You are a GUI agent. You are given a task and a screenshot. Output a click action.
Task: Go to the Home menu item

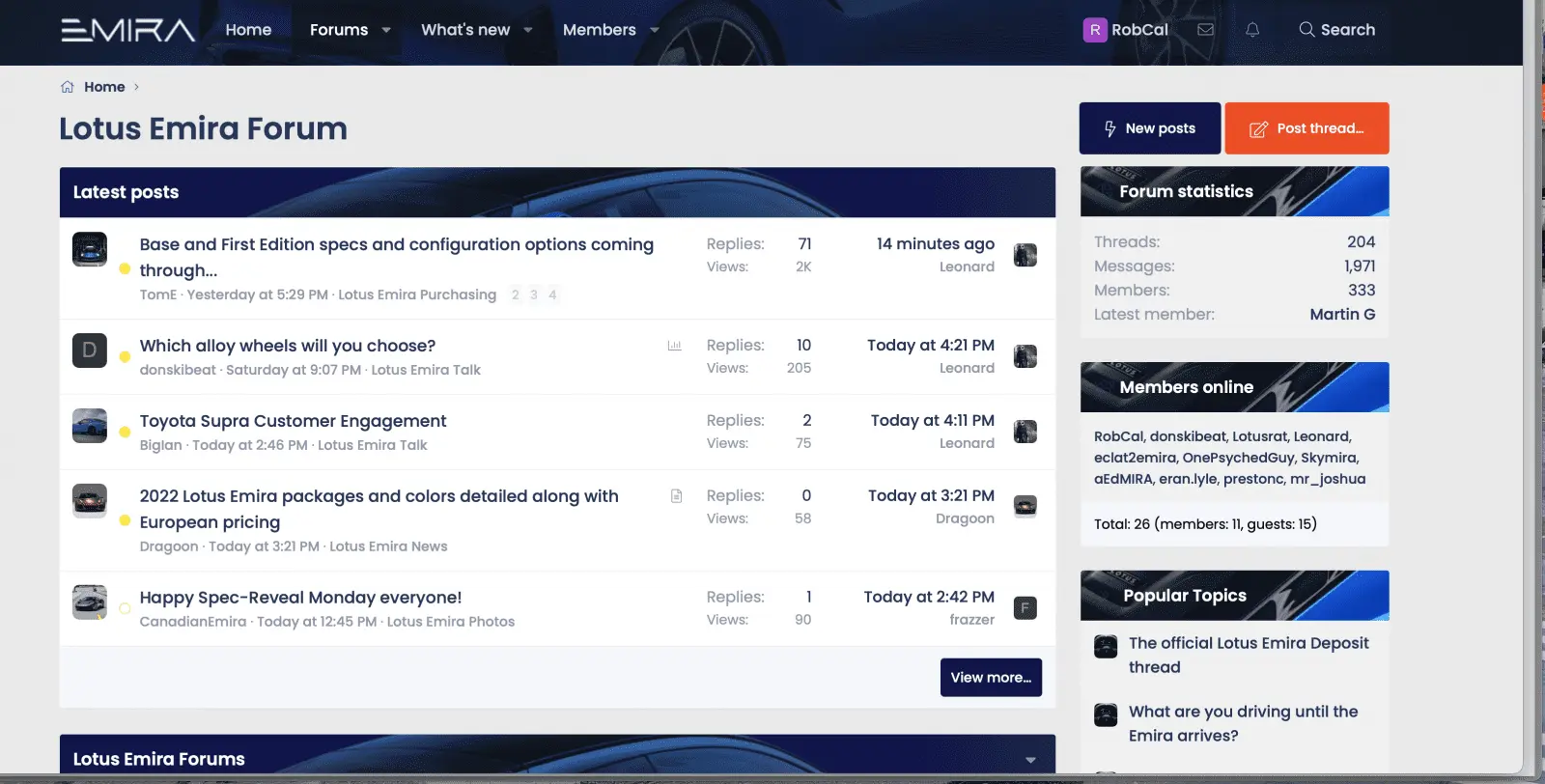[x=248, y=30]
